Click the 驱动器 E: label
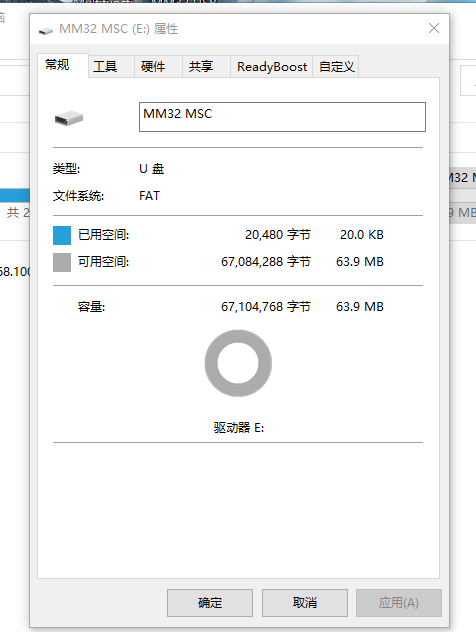Viewport: 476px width, 632px height. (x=239, y=427)
